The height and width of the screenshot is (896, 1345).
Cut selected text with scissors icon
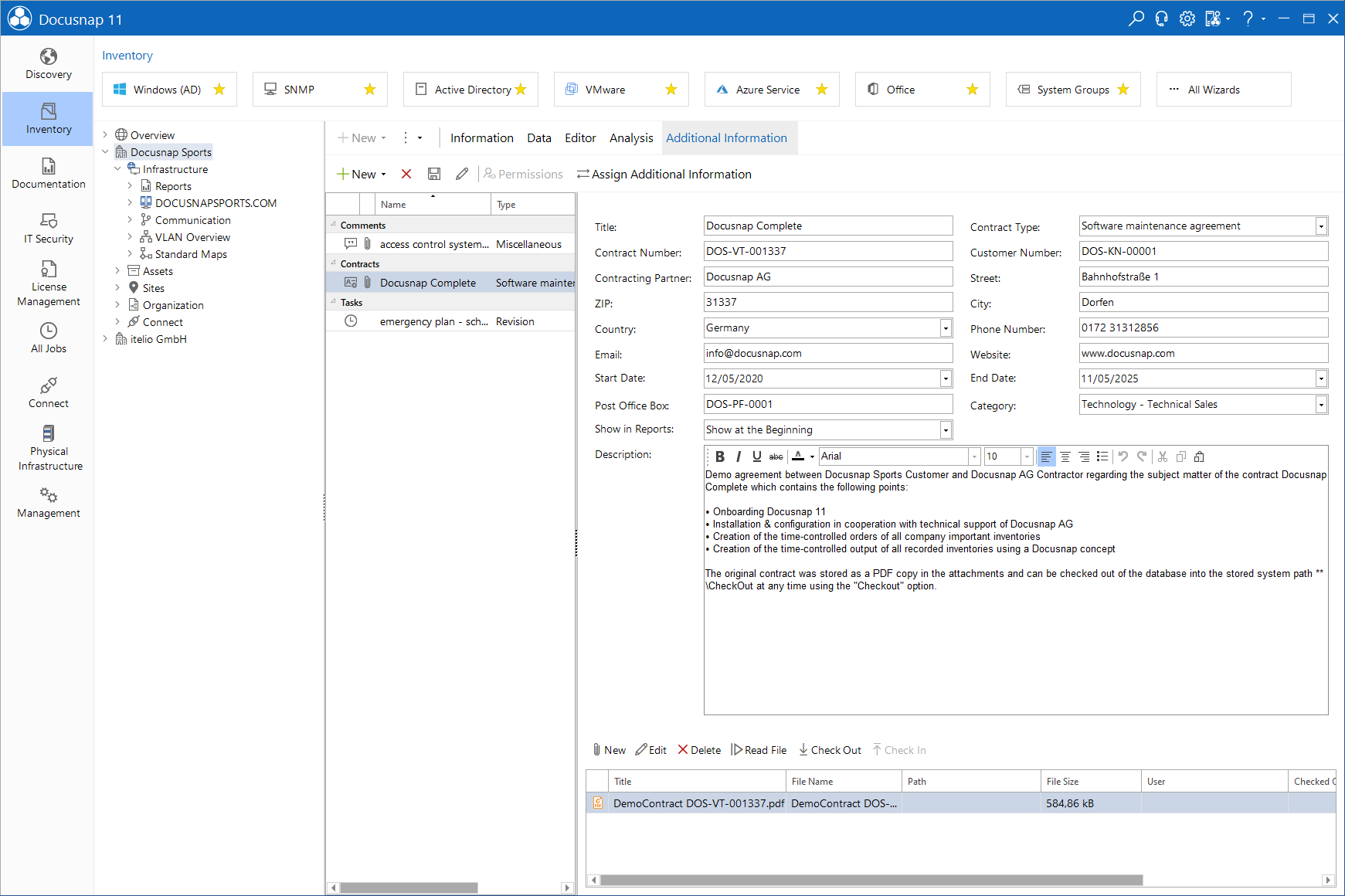point(1163,456)
